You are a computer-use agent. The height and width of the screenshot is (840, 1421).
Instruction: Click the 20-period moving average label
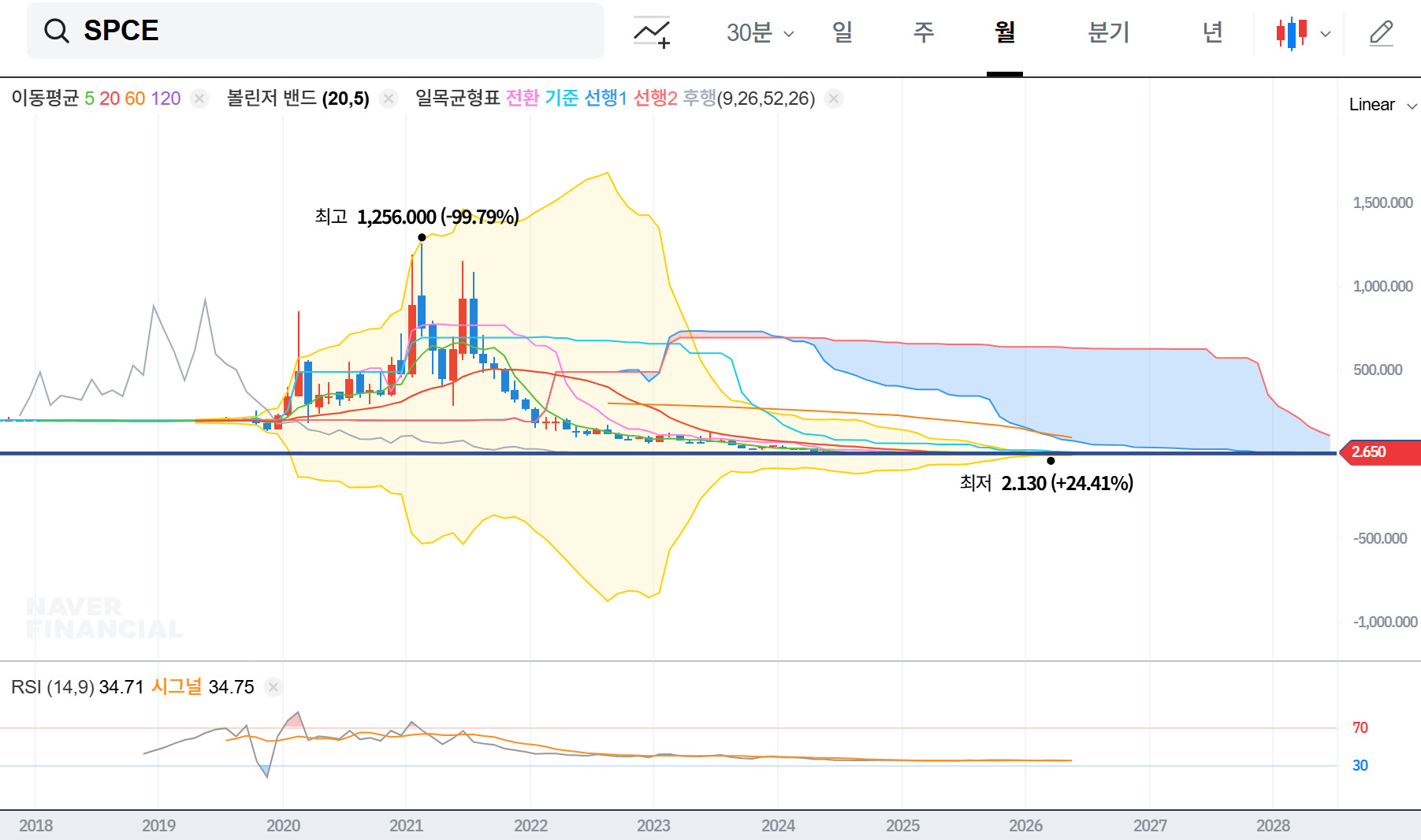point(110,98)
